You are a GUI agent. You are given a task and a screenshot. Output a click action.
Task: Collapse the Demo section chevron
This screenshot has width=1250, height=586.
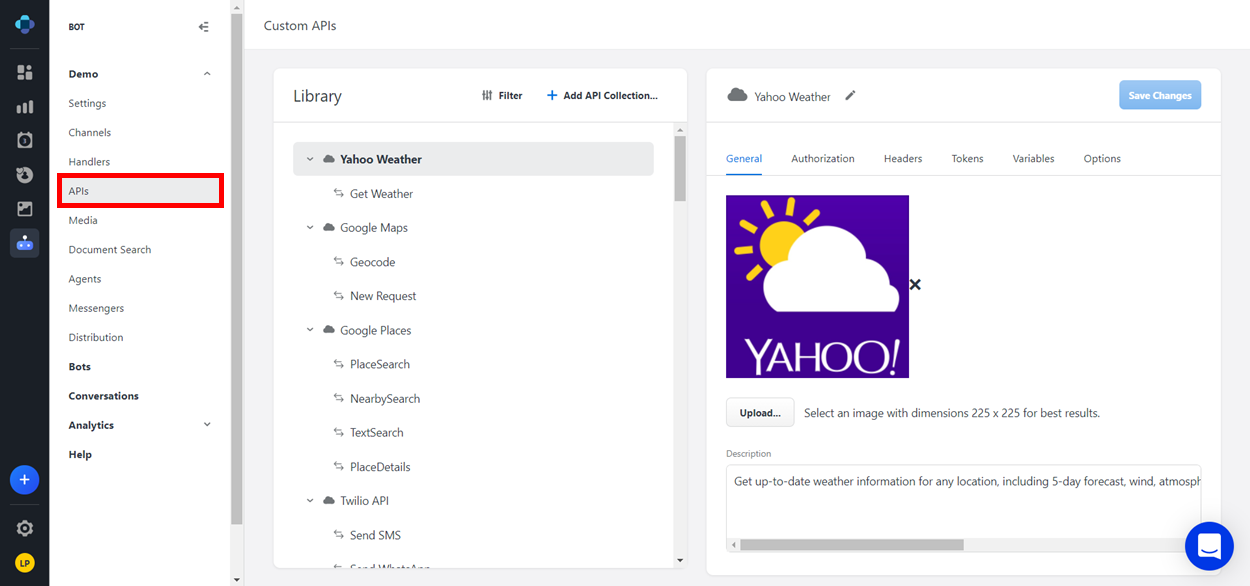(207, 74)
